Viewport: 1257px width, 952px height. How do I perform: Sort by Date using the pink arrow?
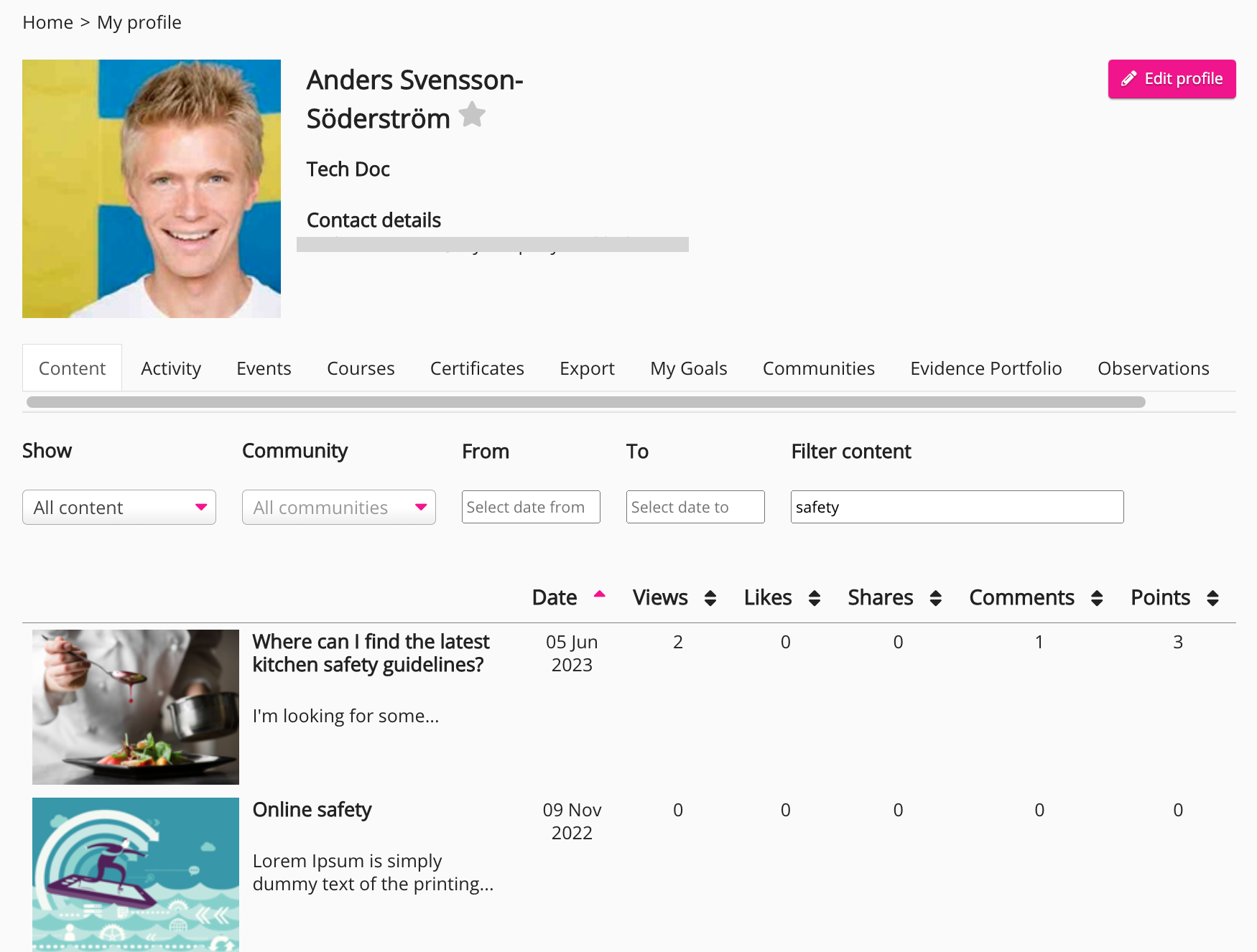click(599, 594)
